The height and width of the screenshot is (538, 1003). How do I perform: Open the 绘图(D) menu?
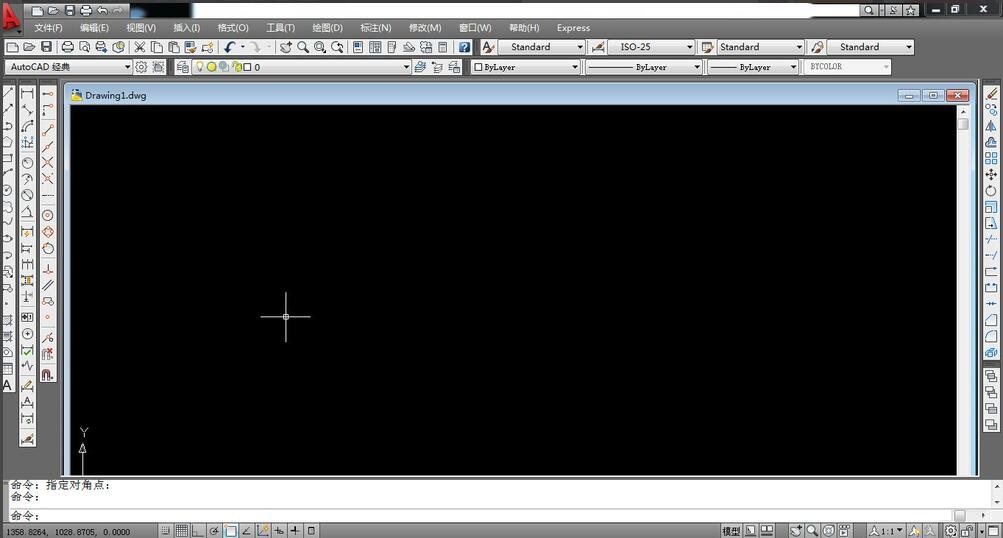[327, 28]
